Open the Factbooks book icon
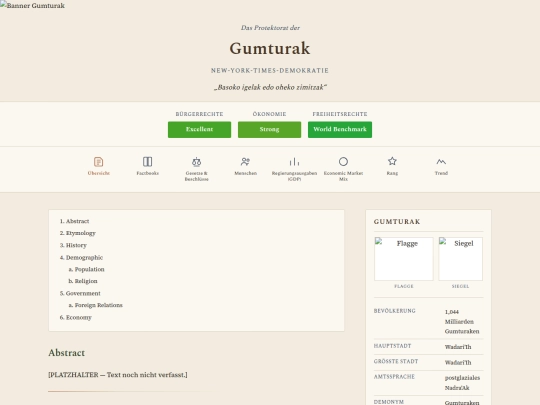The height and width of the screenshot is (405, 540). 147,162
